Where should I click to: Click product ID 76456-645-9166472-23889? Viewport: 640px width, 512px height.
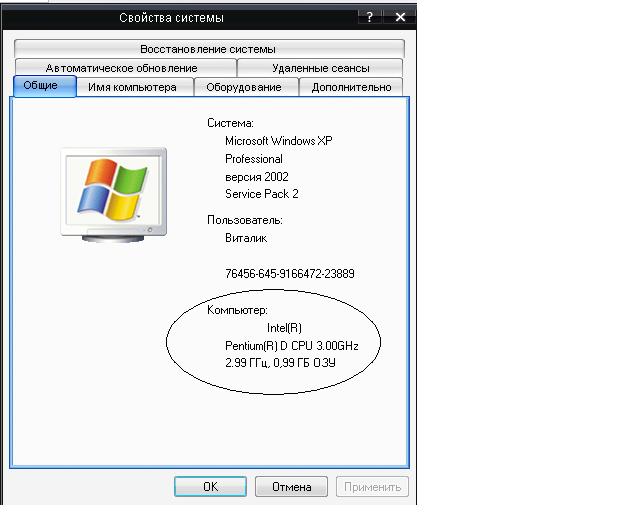289,274
